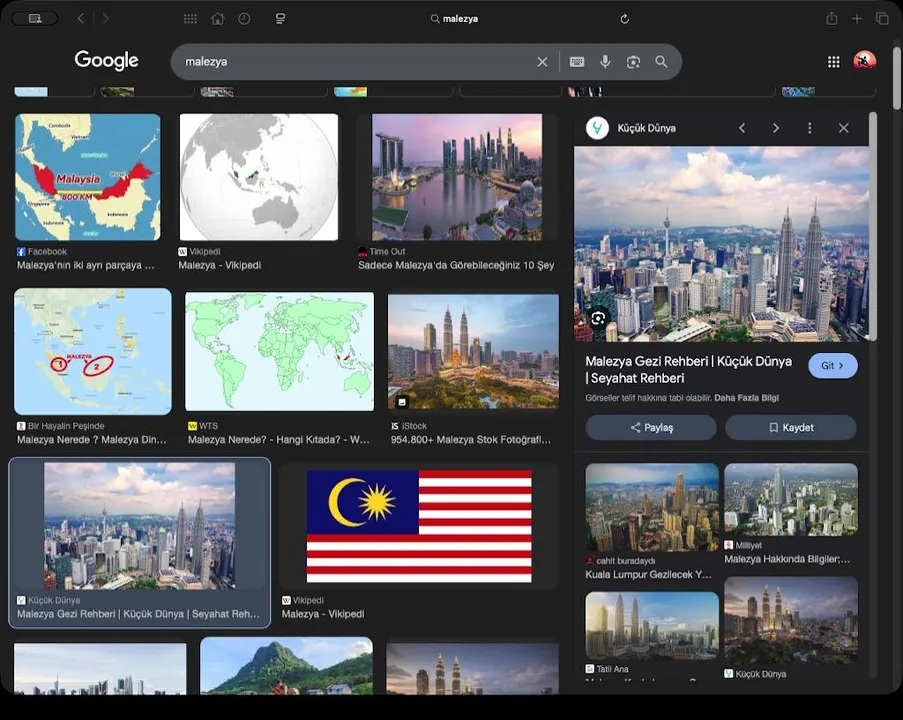Click 'Kuala Lumpur Gezilecek Y...' caption
Screen dimensions: 903x720
[x=648, y=575]
